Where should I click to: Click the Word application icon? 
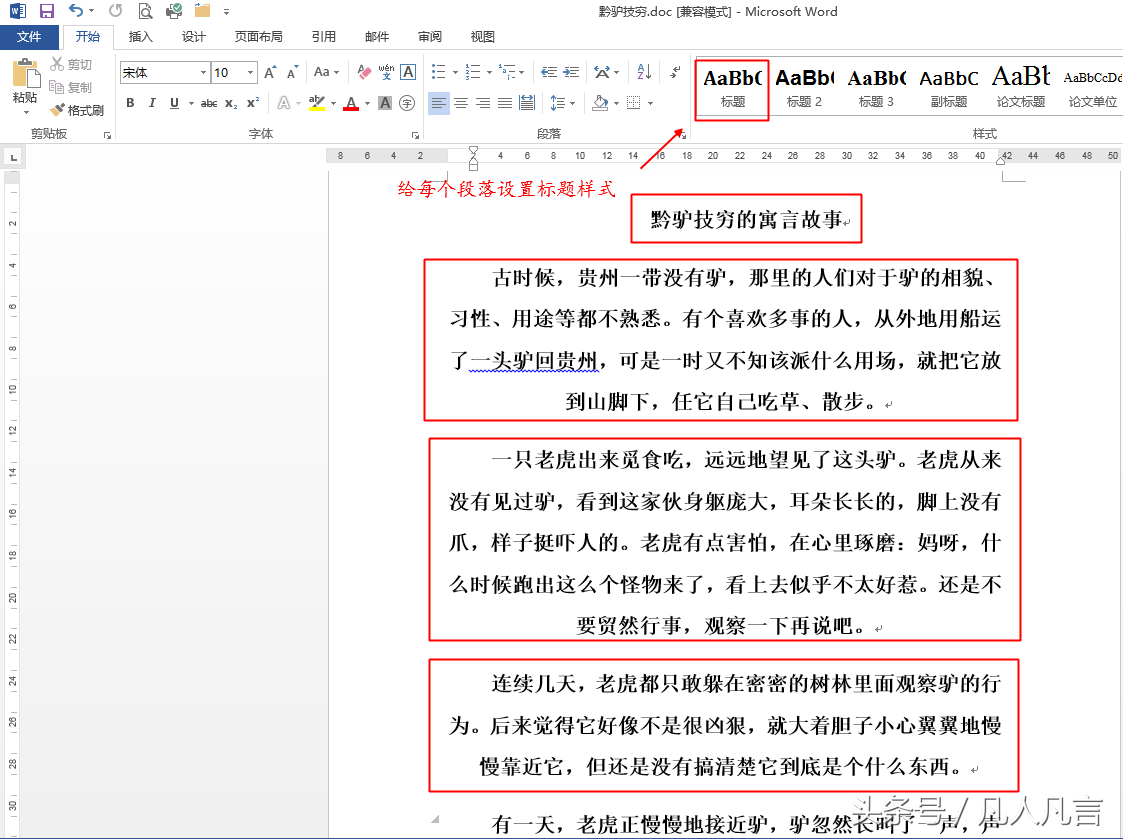coord(17,11)
